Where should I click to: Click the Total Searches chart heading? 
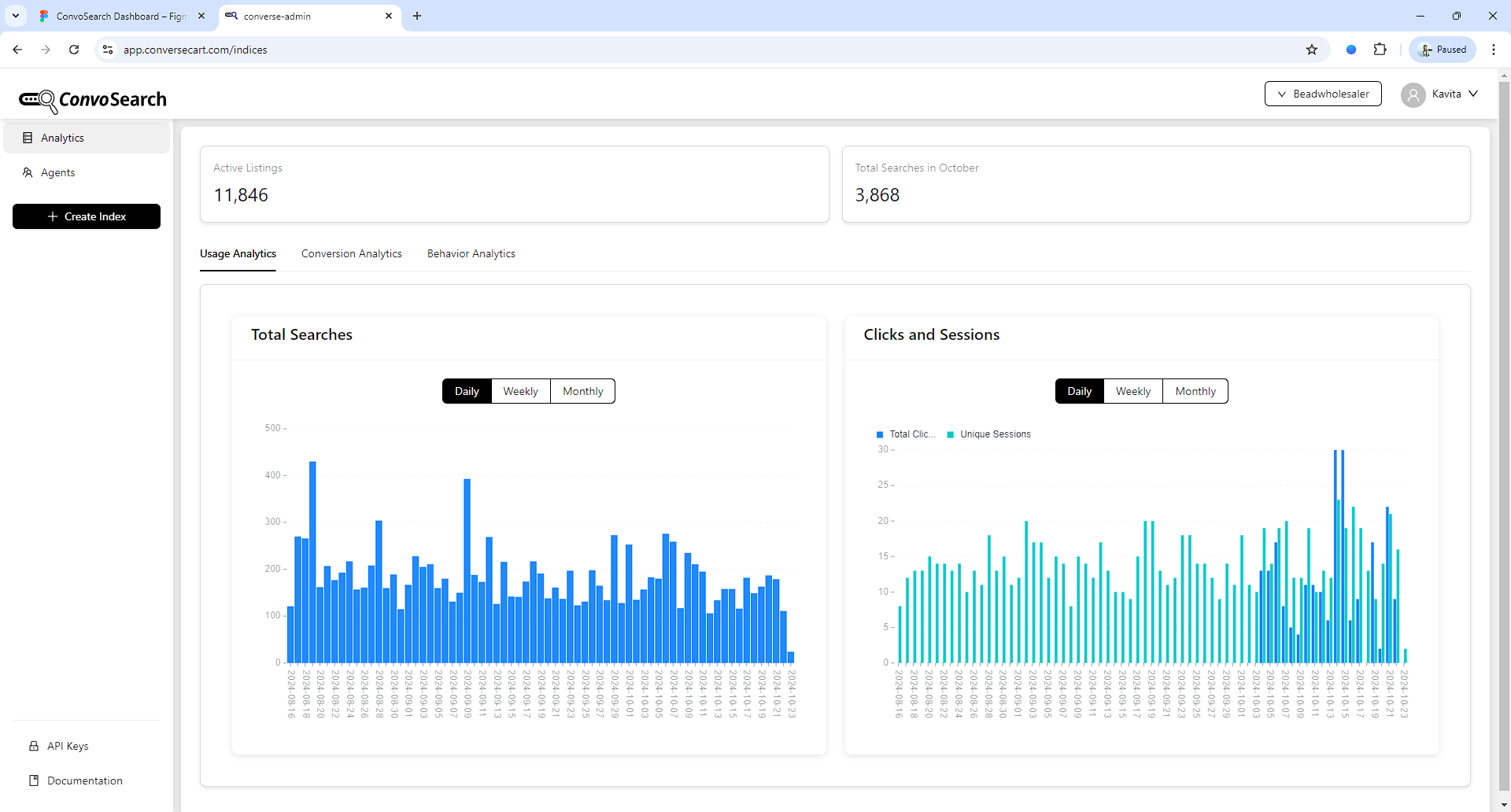coord(301,334)
